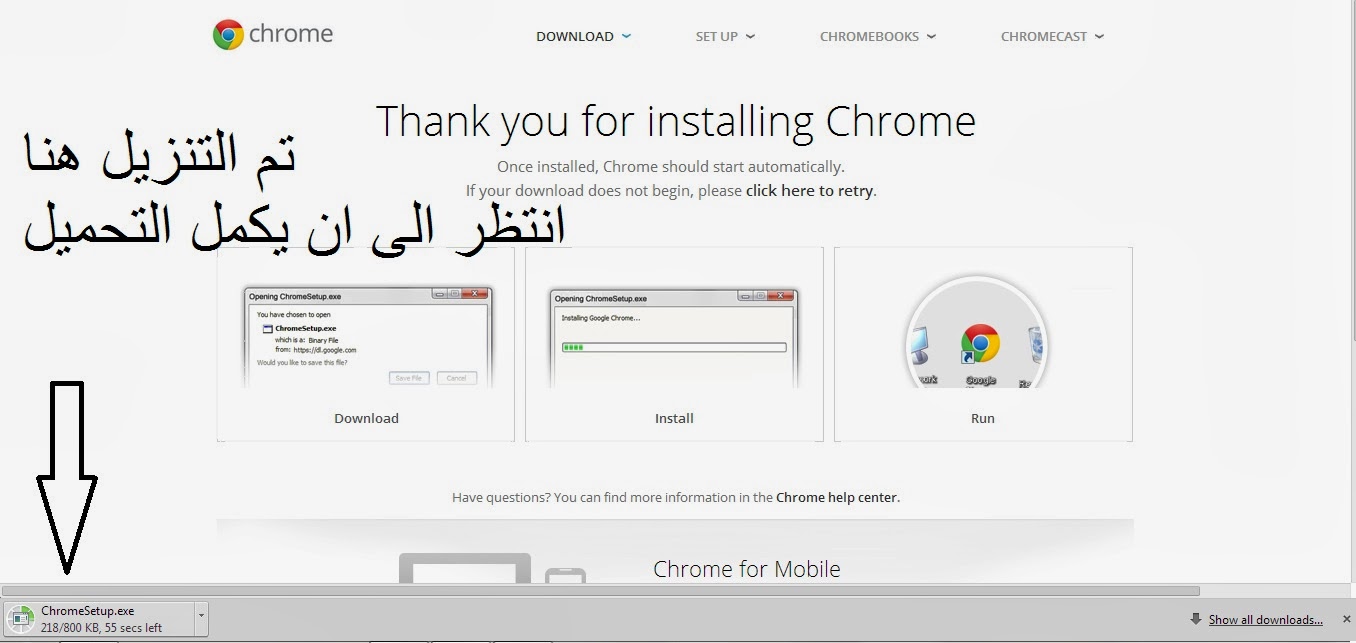Open the DOWNLOAD menu in the header
The width and height of the screenshot is (1356, 643).
click(x=575, y=37)
